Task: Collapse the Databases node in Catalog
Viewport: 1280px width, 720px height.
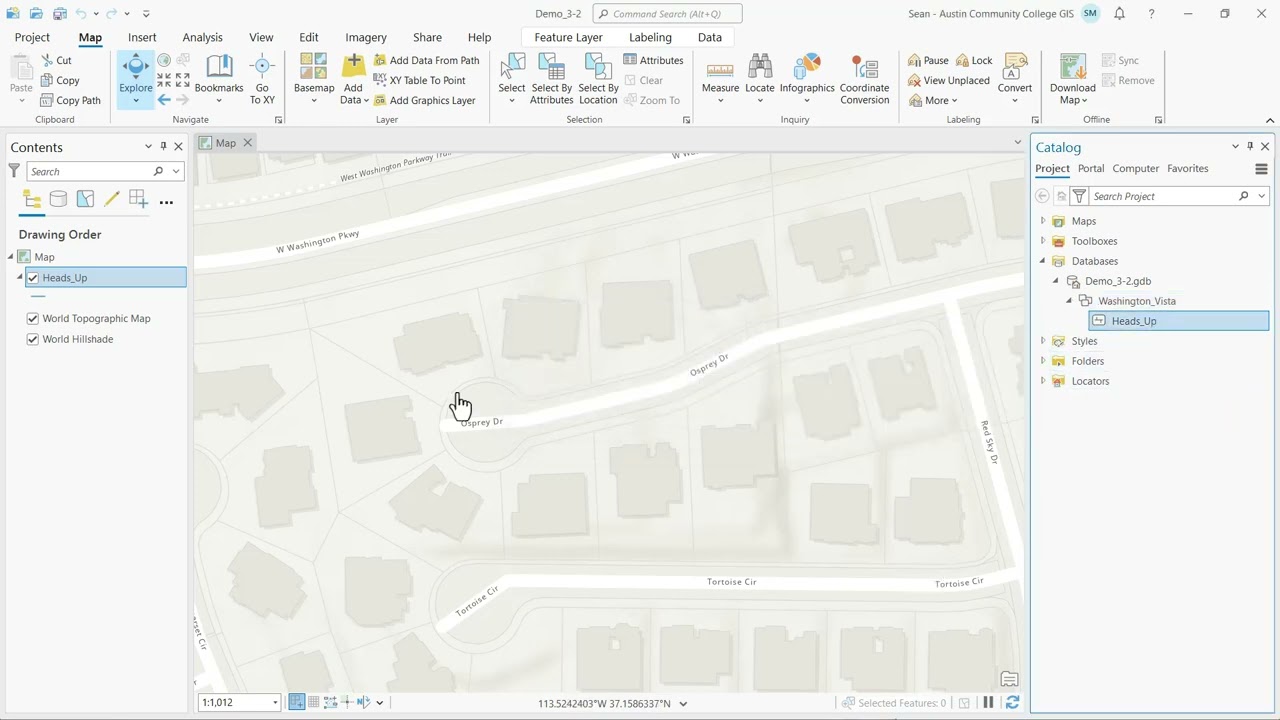Action: pyautogui.click(x=1043, y=261)
